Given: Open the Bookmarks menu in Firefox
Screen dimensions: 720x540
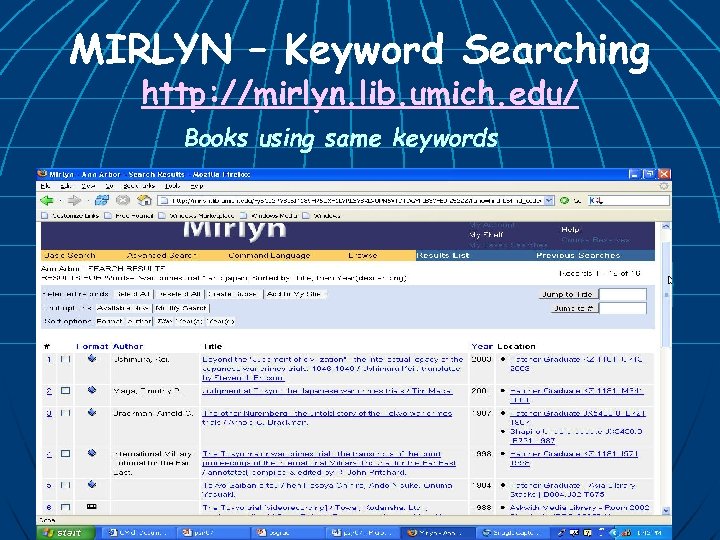Looking at the screenshot, I should tap(140, 186).
